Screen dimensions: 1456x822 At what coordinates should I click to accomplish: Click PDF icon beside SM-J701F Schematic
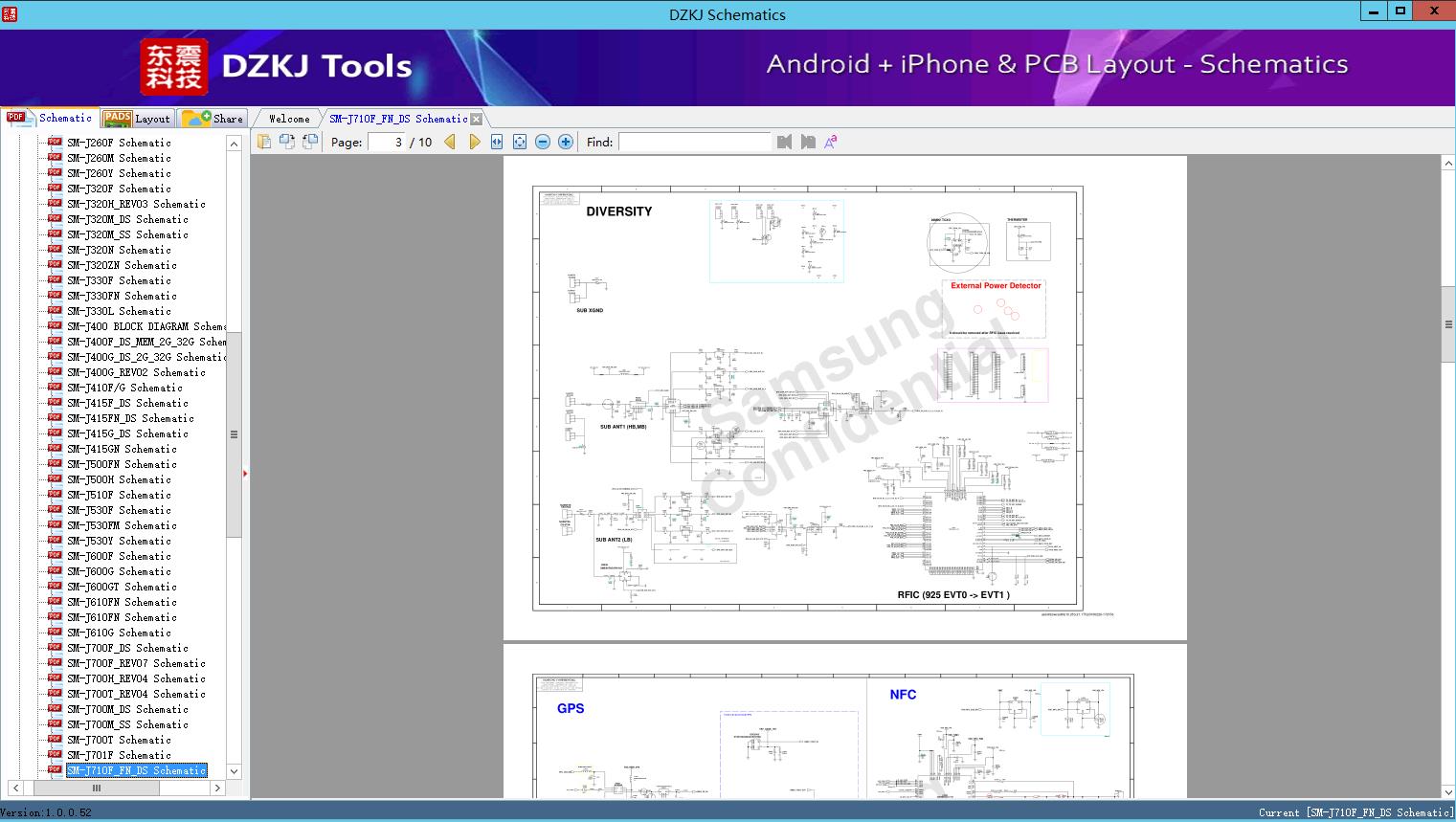[x=55, y=754]
